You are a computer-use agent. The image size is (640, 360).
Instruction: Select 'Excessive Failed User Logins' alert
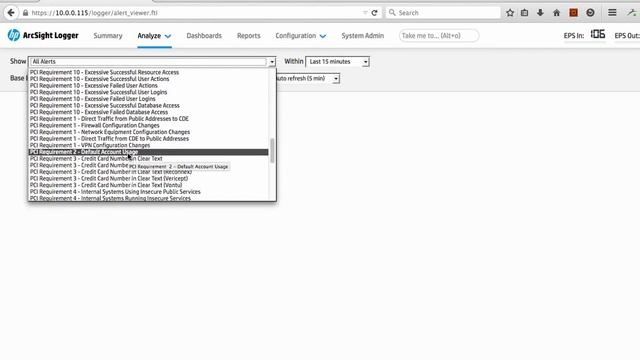tap(149, 99)
